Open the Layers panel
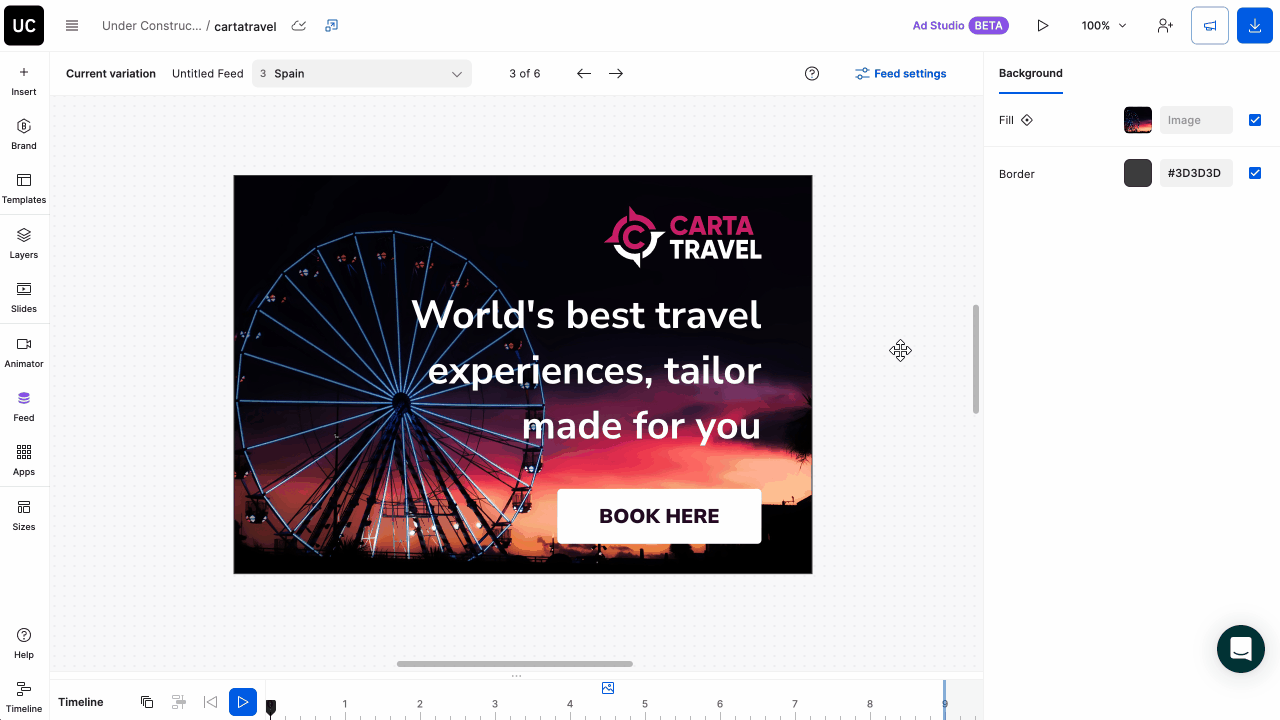1280x720 pixels. 24,243
